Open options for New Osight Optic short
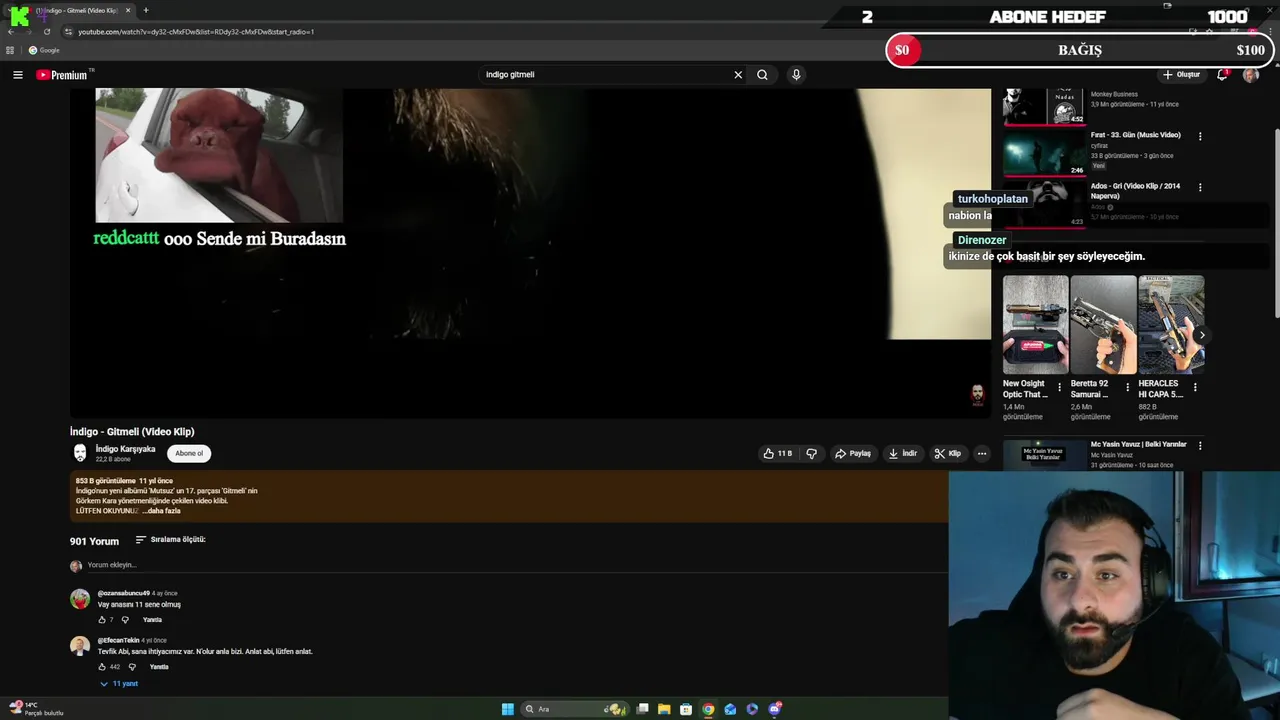Viewport: 1280px width, 720px height. click(1060, 388)
